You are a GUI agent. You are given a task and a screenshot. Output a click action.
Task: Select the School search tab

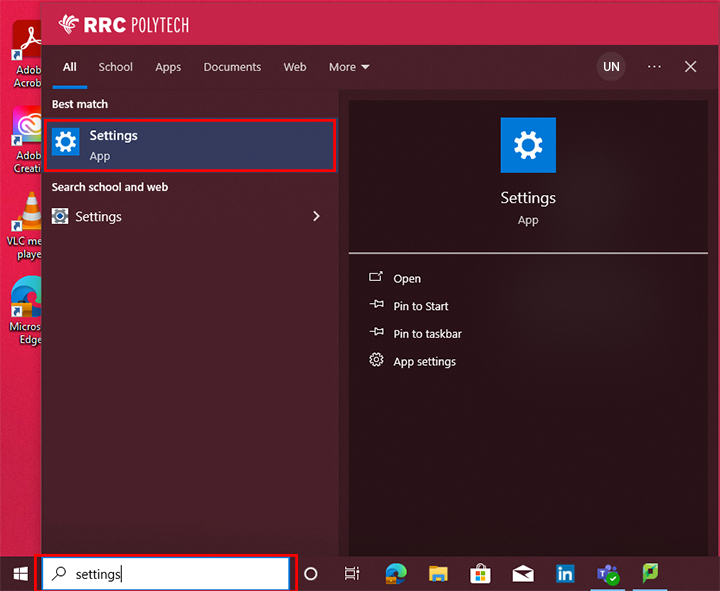115,67
